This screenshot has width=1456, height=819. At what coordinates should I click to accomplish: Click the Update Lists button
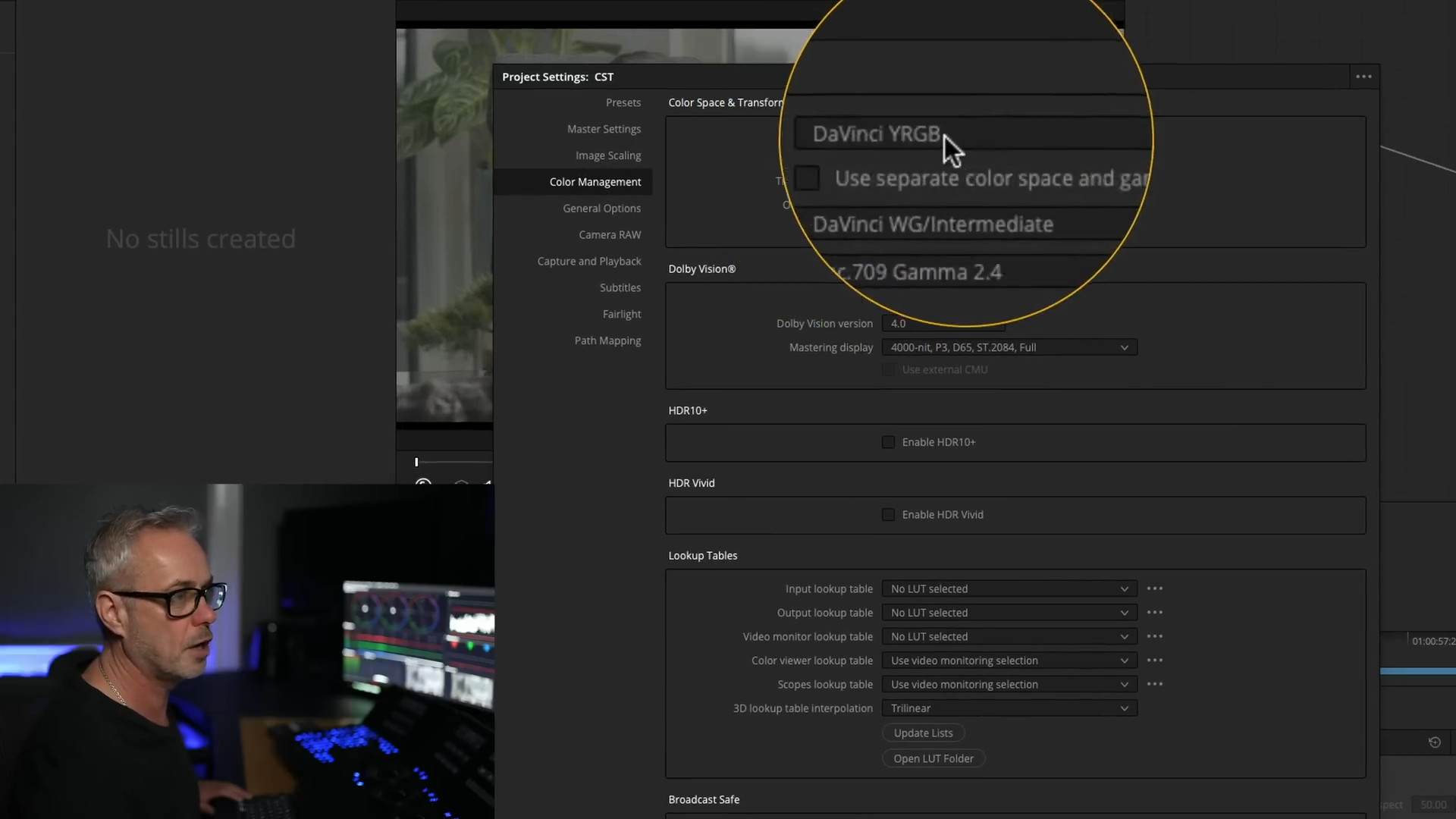click(923, 733)
